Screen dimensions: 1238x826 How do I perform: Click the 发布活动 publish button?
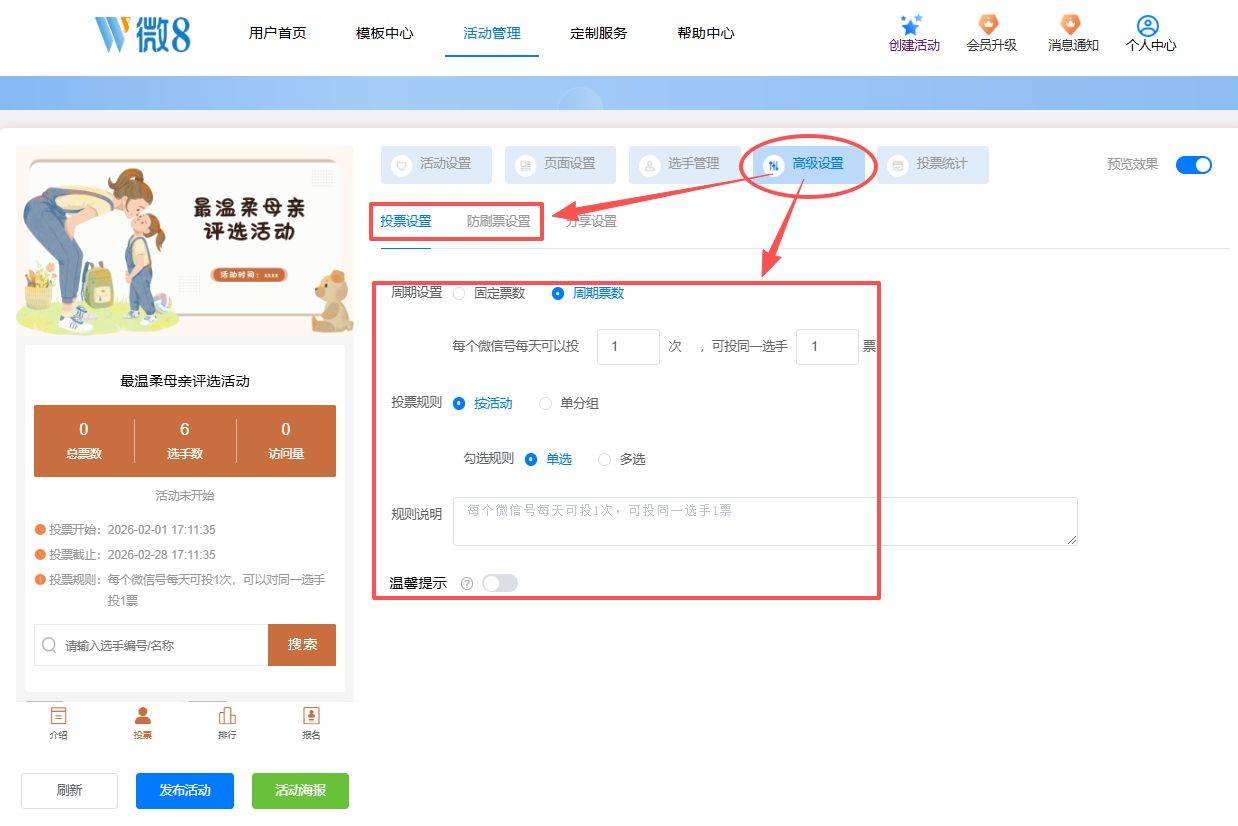coord(185,790)
